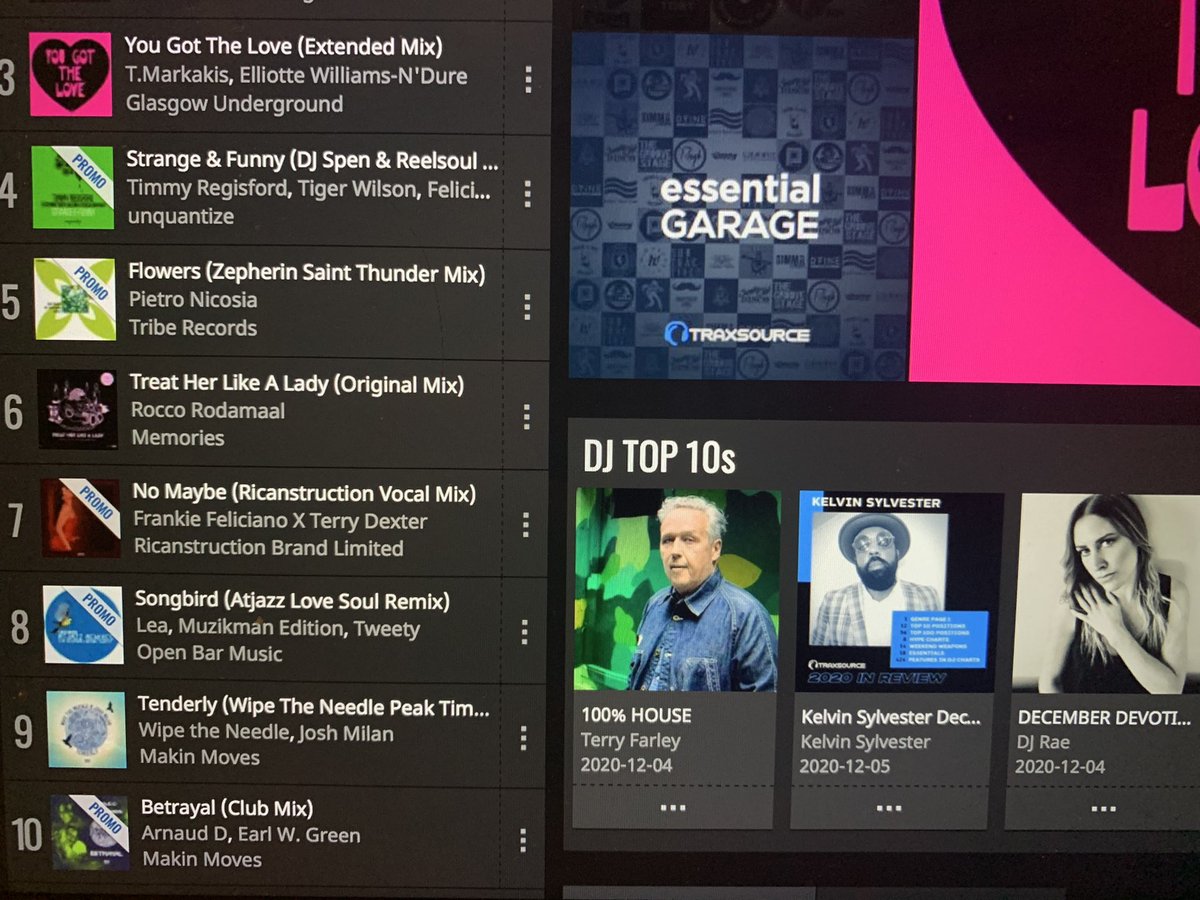This screenshot has height=900, width=1200.
Task: Open label unquantize
Action: click(x=181, y=216)
